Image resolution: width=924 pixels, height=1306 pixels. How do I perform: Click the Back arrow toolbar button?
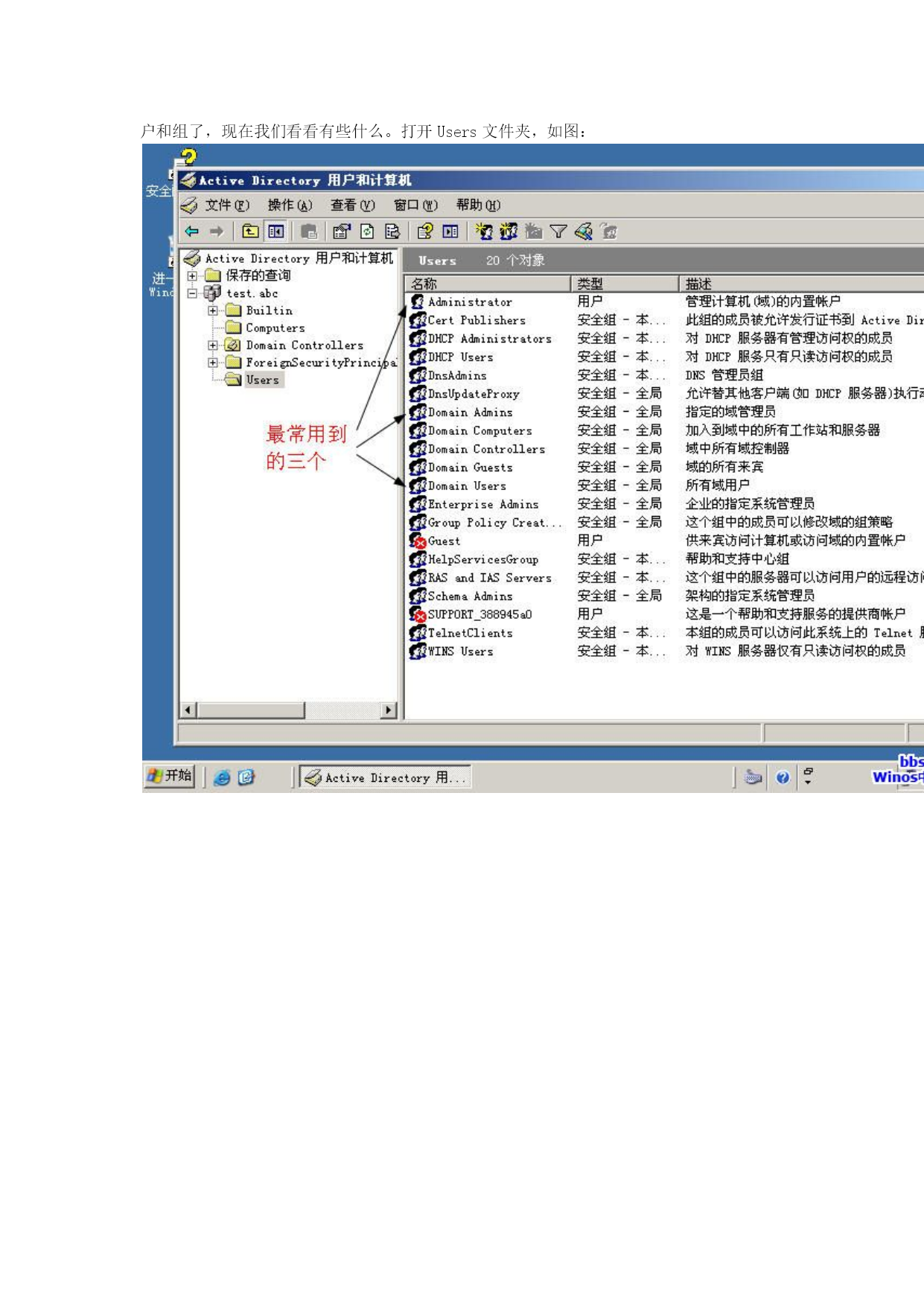coord(192,232)
